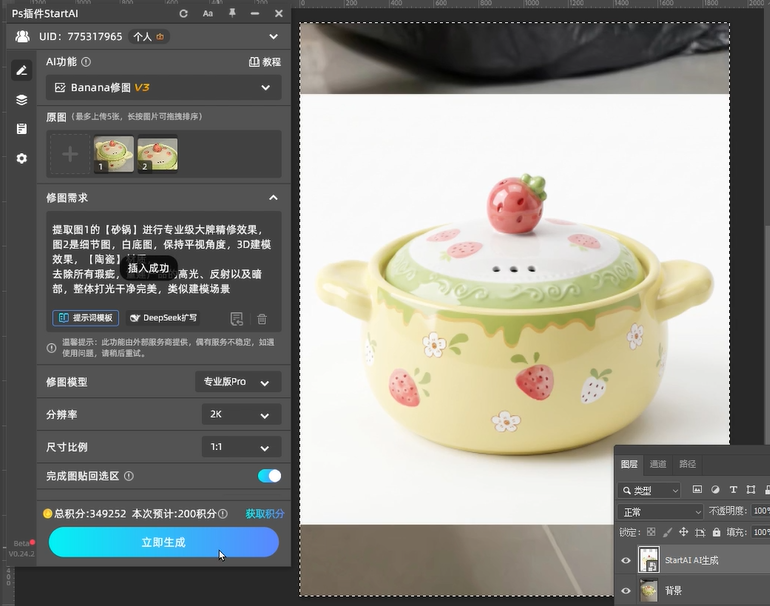Open the layer 类型 filter dropdown
This screenshot has height=606, width=770.
pyautogui.click(x=650, y=490)
